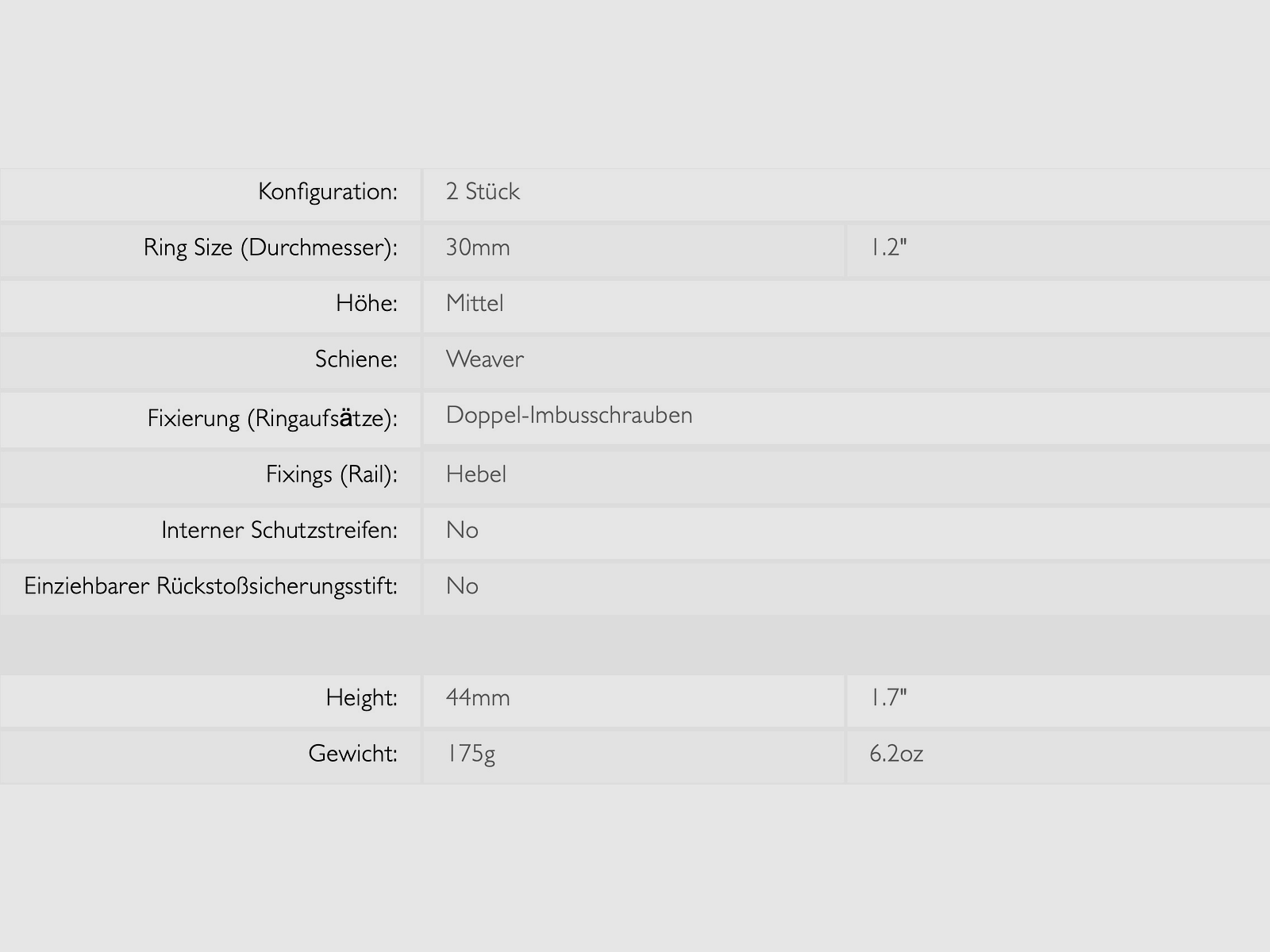Viewport: 1270px width, 952px height.
Task: Select the "44mm" height value
Action: tap(478, 698)
